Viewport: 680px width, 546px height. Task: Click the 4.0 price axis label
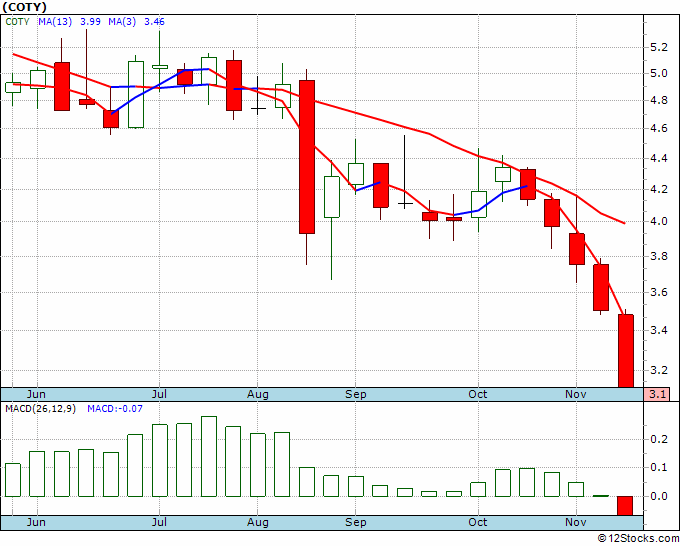pyautogui.click(x=659, y=222)
